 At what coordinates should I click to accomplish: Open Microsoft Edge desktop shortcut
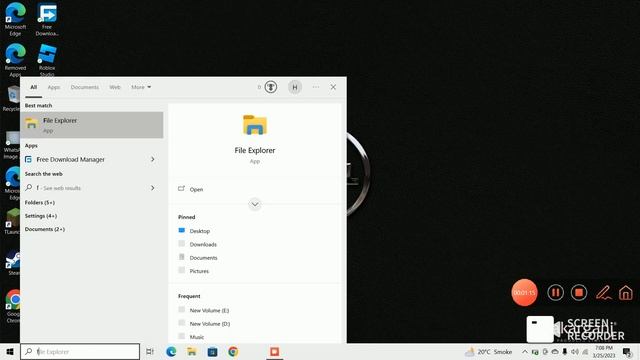15,19
